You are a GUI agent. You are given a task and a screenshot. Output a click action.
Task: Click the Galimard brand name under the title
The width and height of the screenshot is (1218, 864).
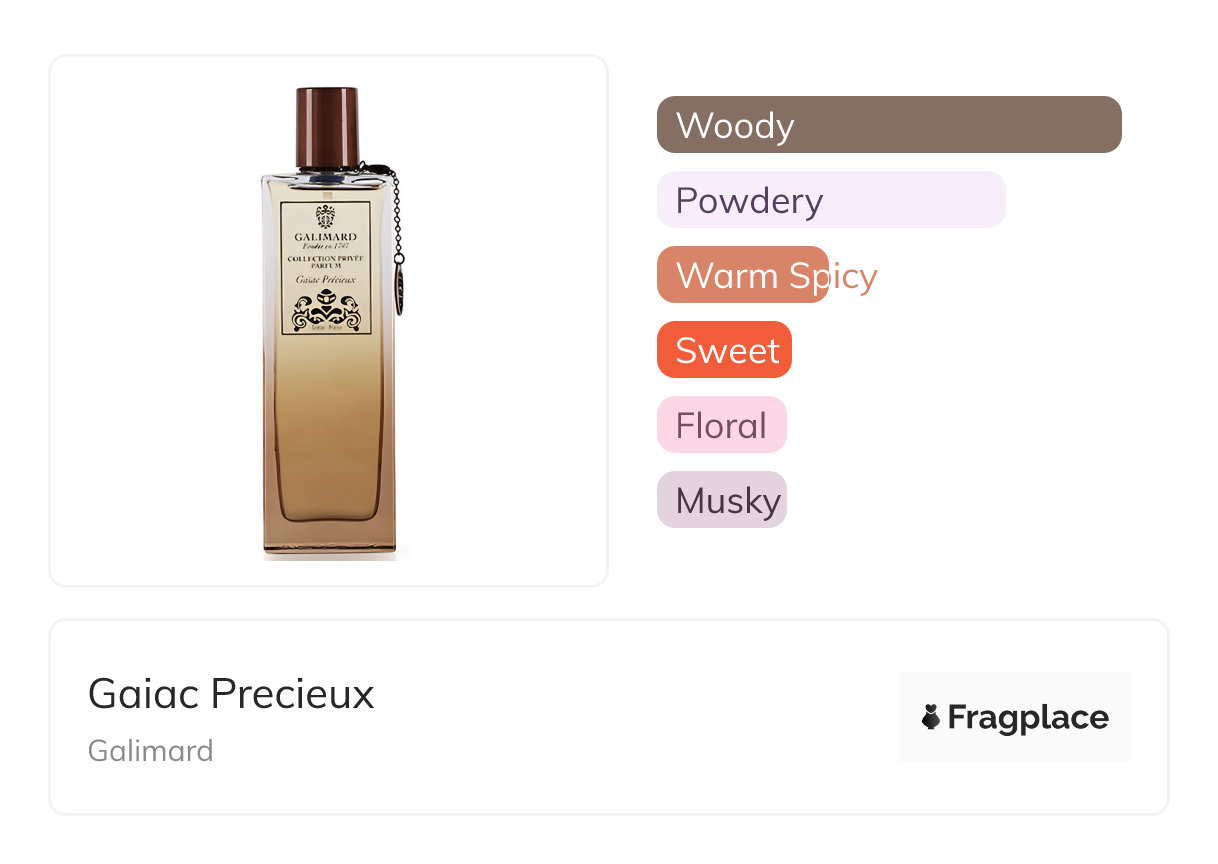[151, 751]
